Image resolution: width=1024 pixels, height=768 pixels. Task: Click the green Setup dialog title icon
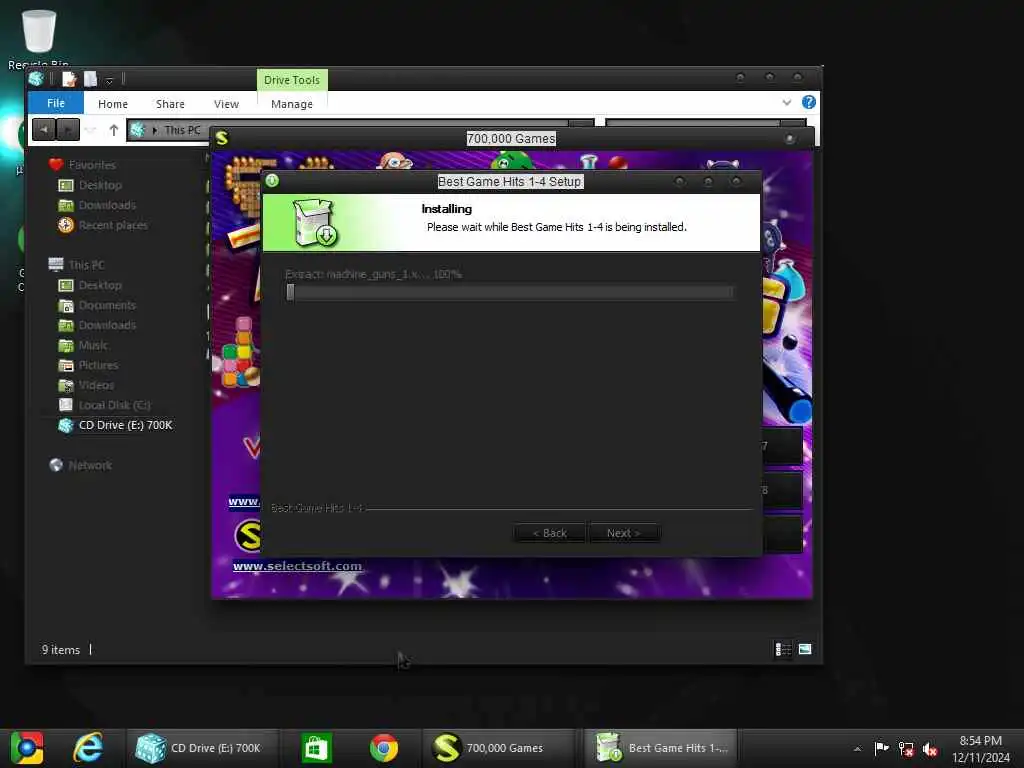coord(272,181)
